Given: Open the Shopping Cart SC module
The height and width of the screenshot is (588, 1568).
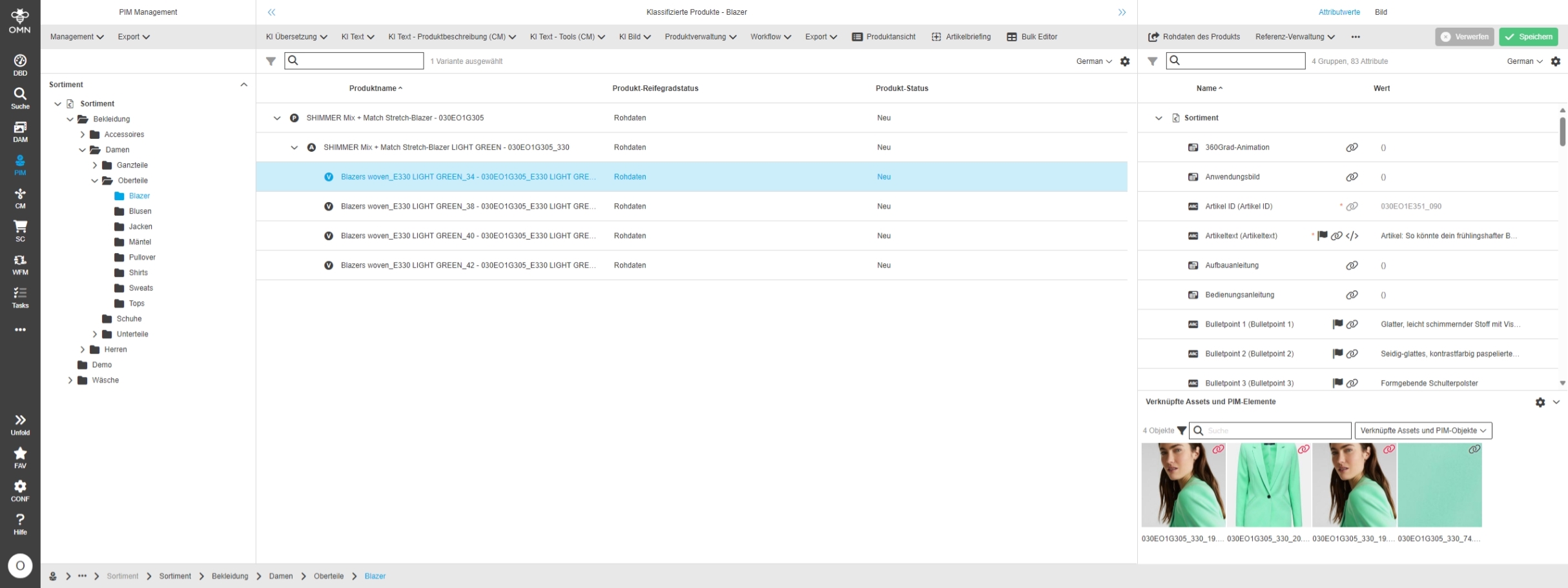Looking at the screenshot, I should [x=20, y=230].
